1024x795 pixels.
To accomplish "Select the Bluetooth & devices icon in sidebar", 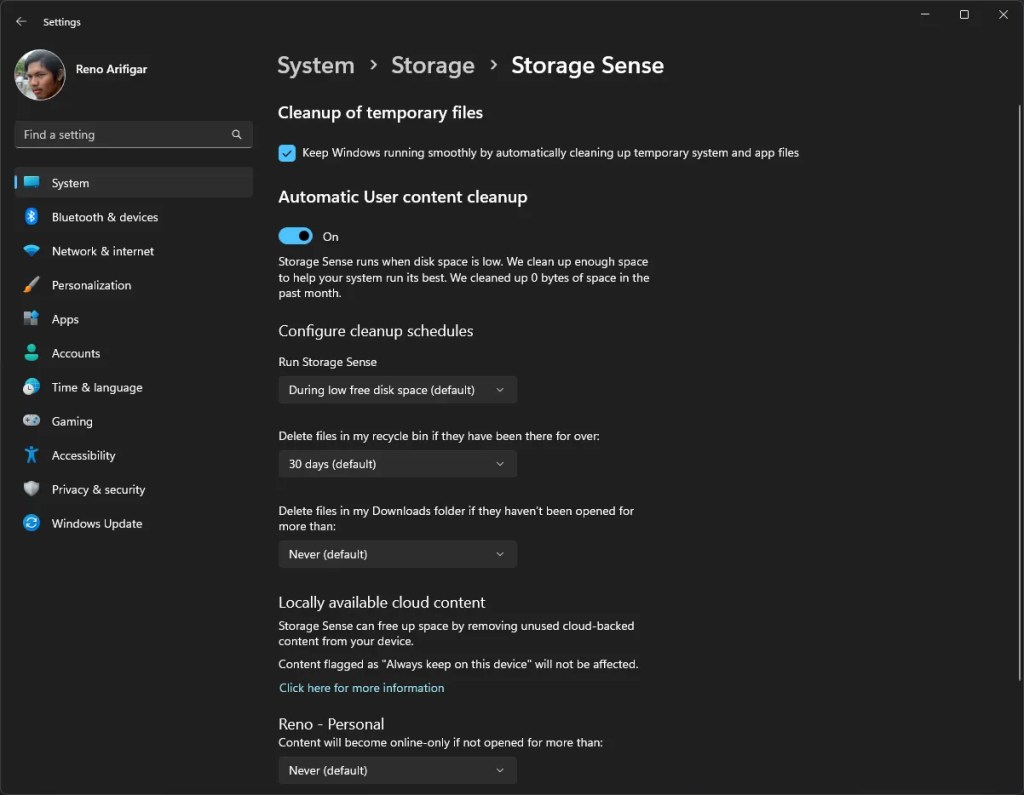I will [31, 217].
